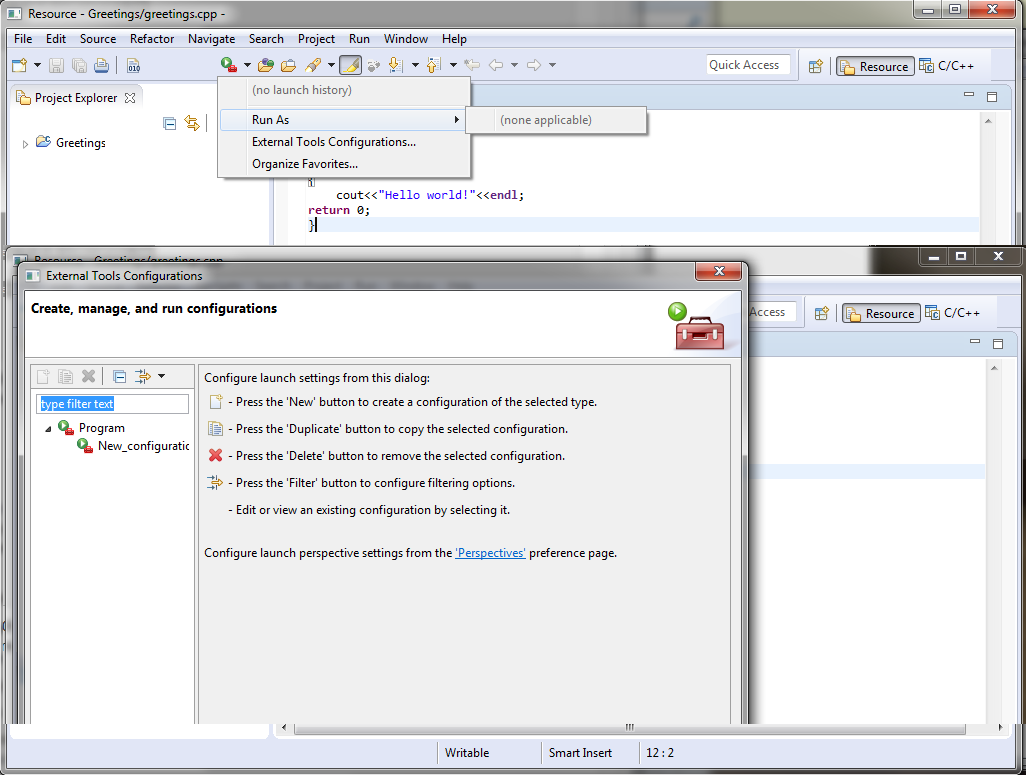Open Search flashlight dropdown arrow
This screenshot has height=775, width=1026.
coord(331,65)
